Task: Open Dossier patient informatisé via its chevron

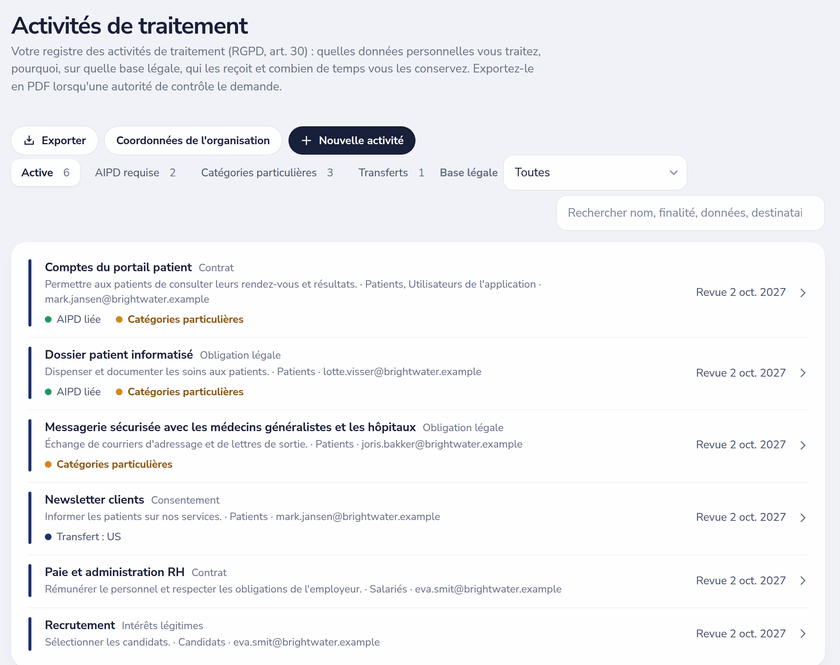Action: click(x=802, y=373)
